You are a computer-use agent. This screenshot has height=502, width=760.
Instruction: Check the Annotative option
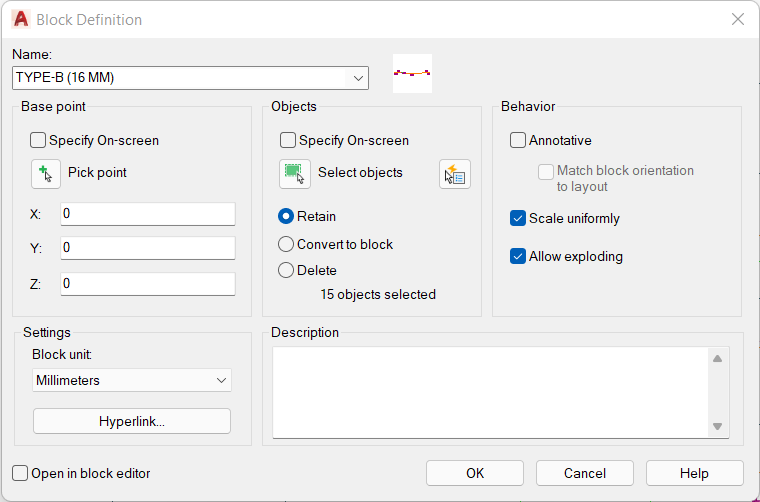click(518, 141)
